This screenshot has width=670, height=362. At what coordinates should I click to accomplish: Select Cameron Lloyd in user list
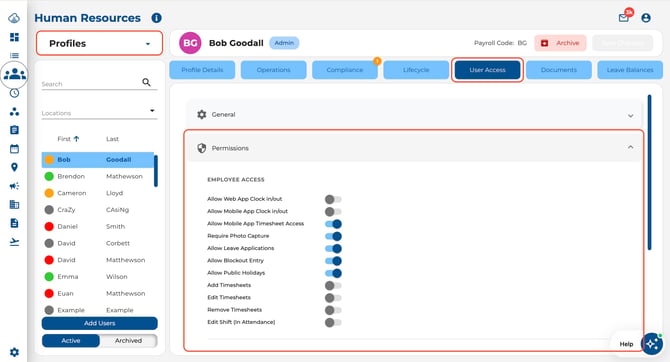[98, 193]
